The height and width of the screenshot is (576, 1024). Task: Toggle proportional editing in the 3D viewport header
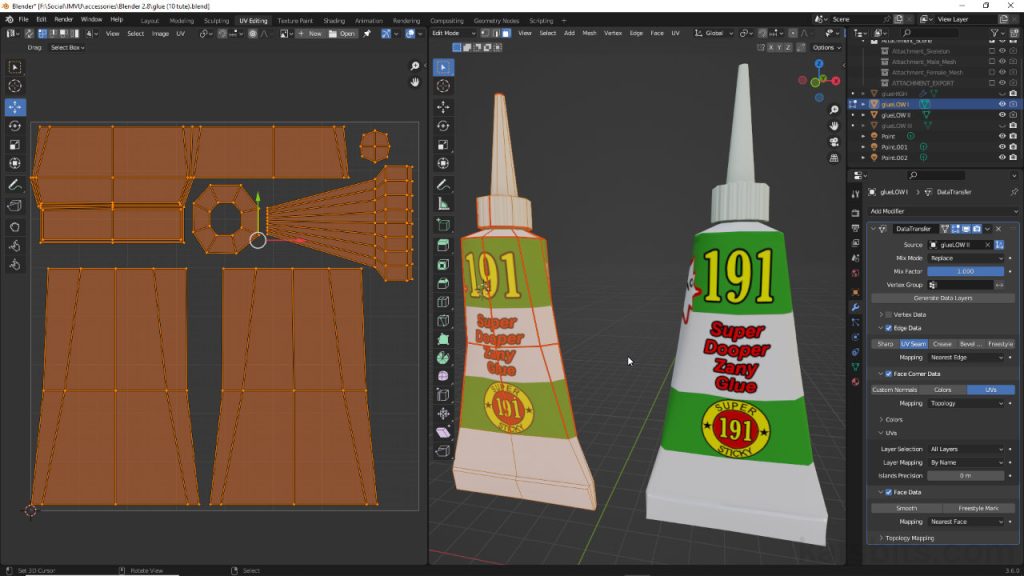793,33
